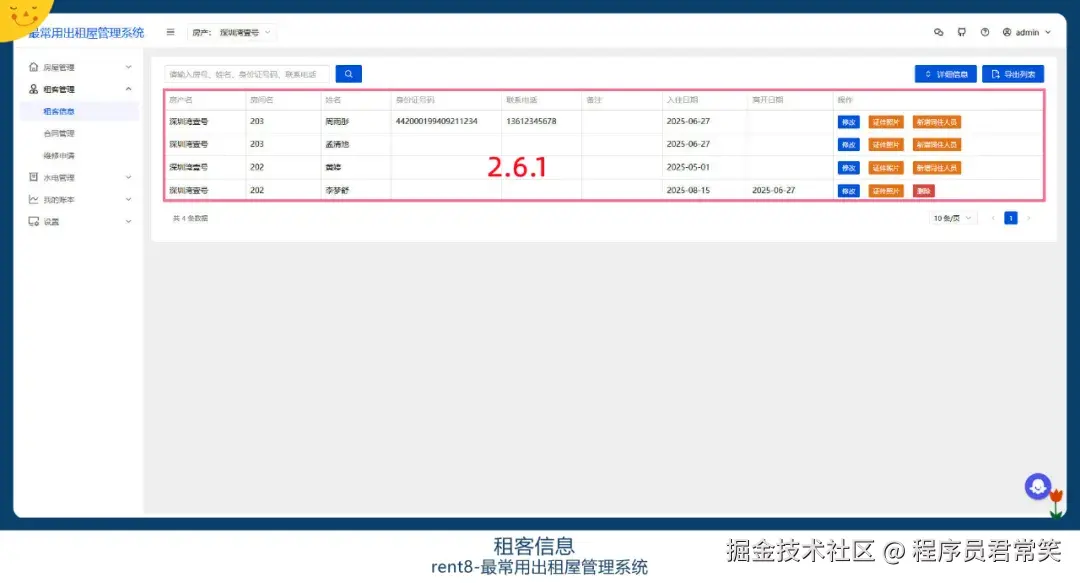
Task: Click the admin avatar icon
Action: tap(1007, 31)
